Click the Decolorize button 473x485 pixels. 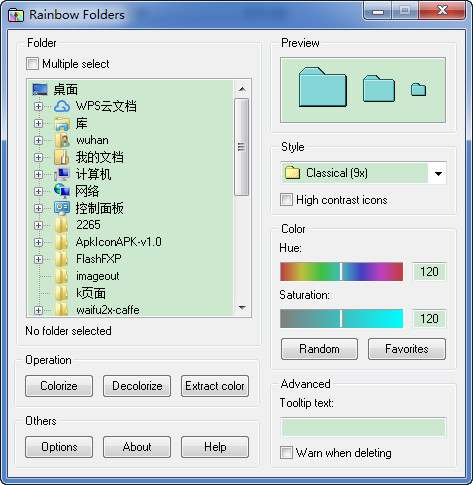tap(137, 386)
